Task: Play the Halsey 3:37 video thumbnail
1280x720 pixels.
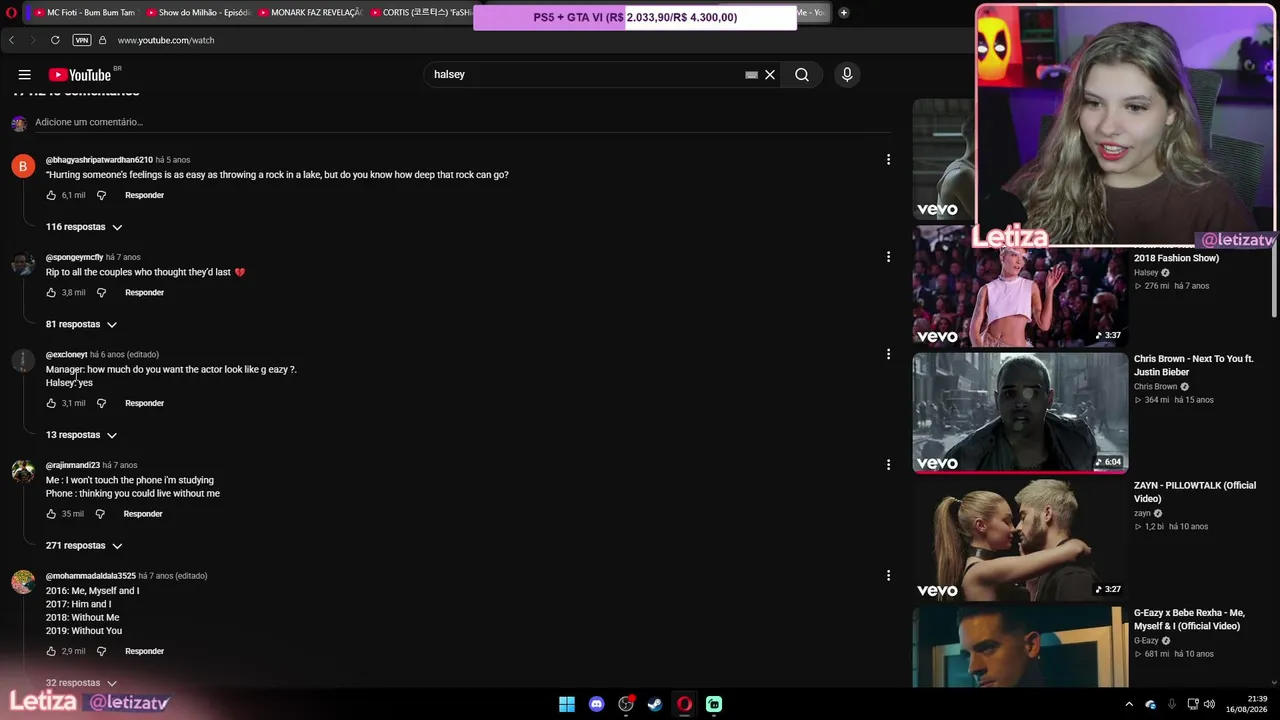Action: 1020,287
